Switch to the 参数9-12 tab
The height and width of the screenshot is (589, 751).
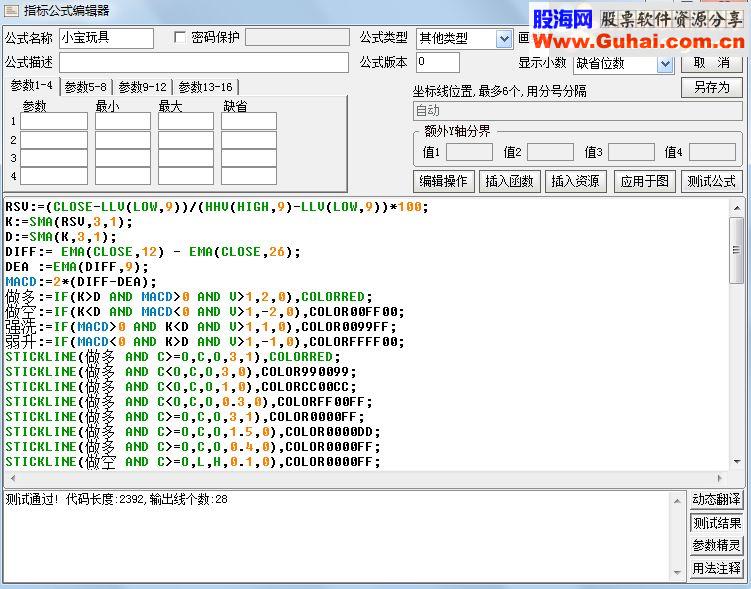(x=142, y=87)
